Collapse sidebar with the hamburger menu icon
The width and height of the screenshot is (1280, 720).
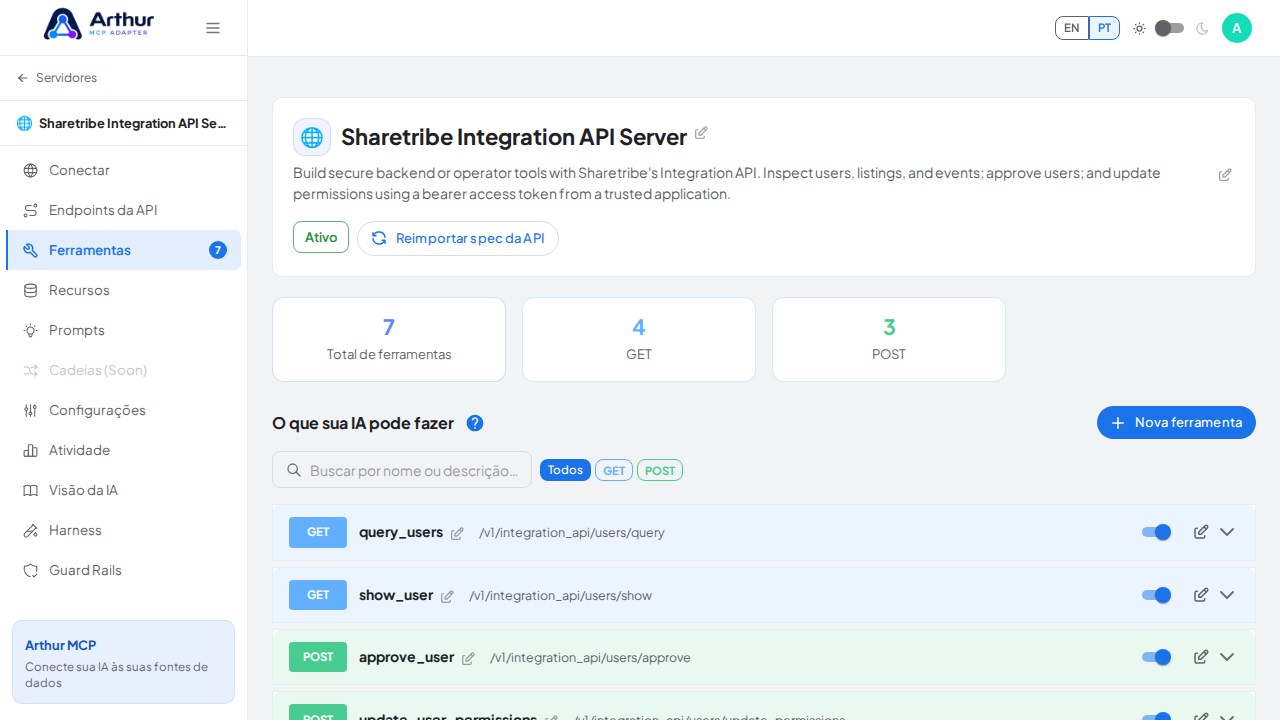(x=213, y=28)
